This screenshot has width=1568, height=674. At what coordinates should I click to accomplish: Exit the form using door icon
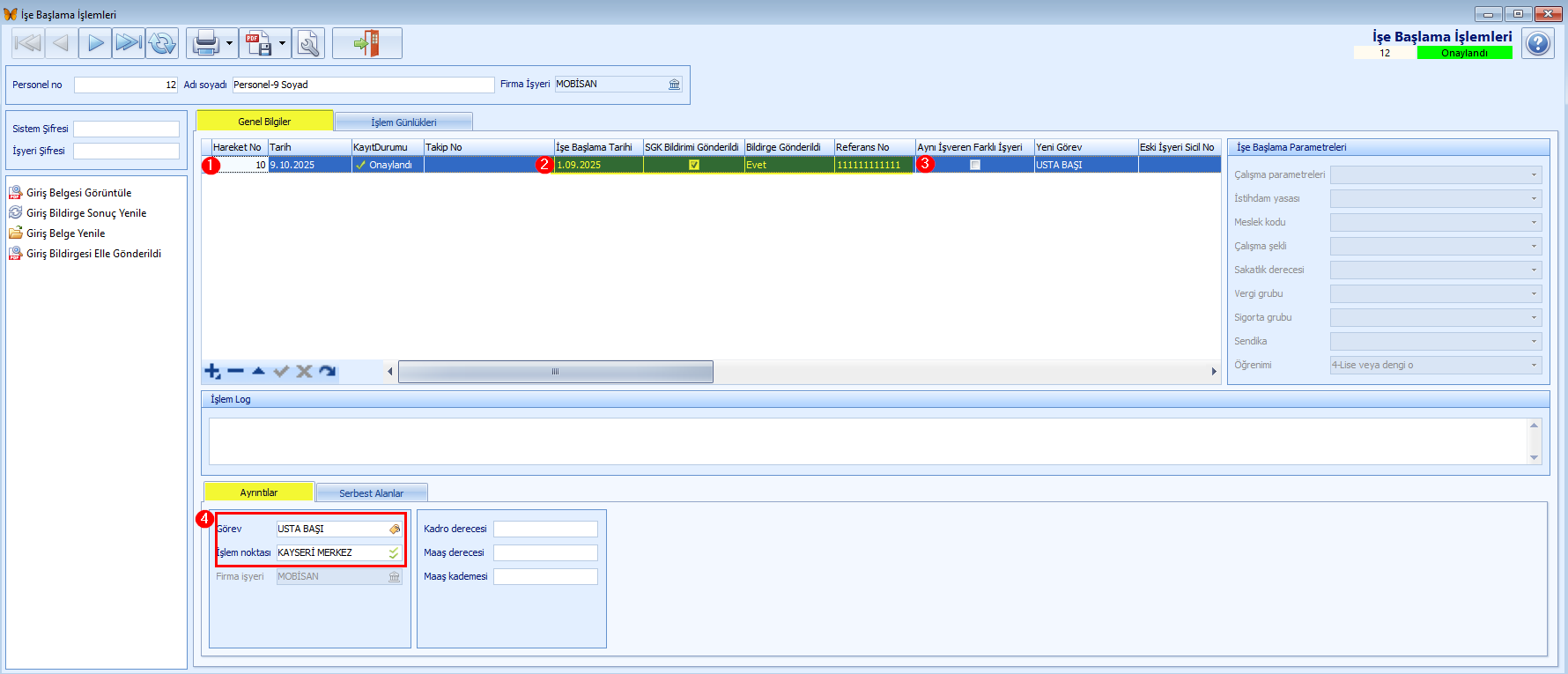[366, 43]
